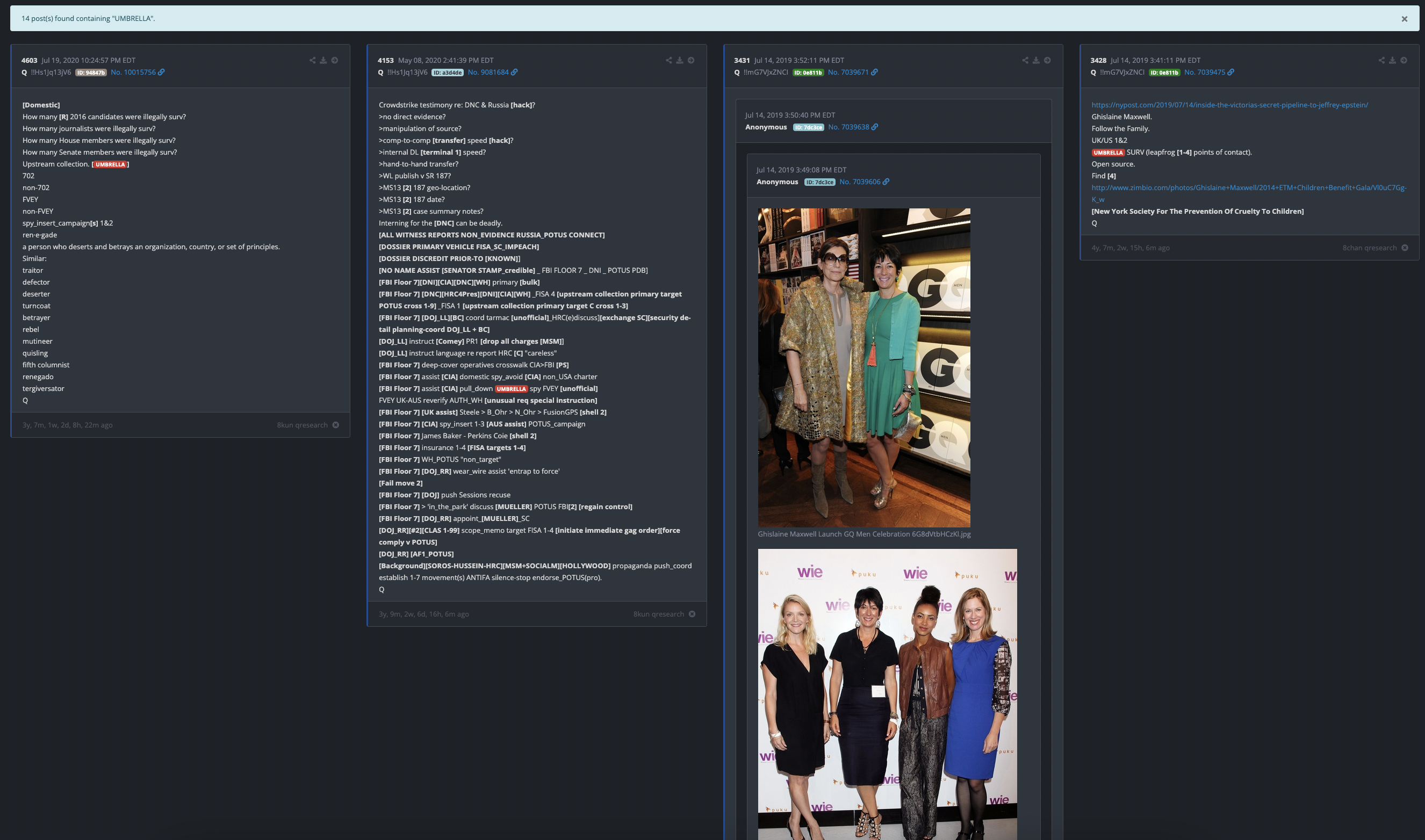Image resolution: width=1425 pixels, height=840 pixels.
Task: Click the highlighted UMBRELLA tag in post 4153
Action: click(x=511, y=389)
